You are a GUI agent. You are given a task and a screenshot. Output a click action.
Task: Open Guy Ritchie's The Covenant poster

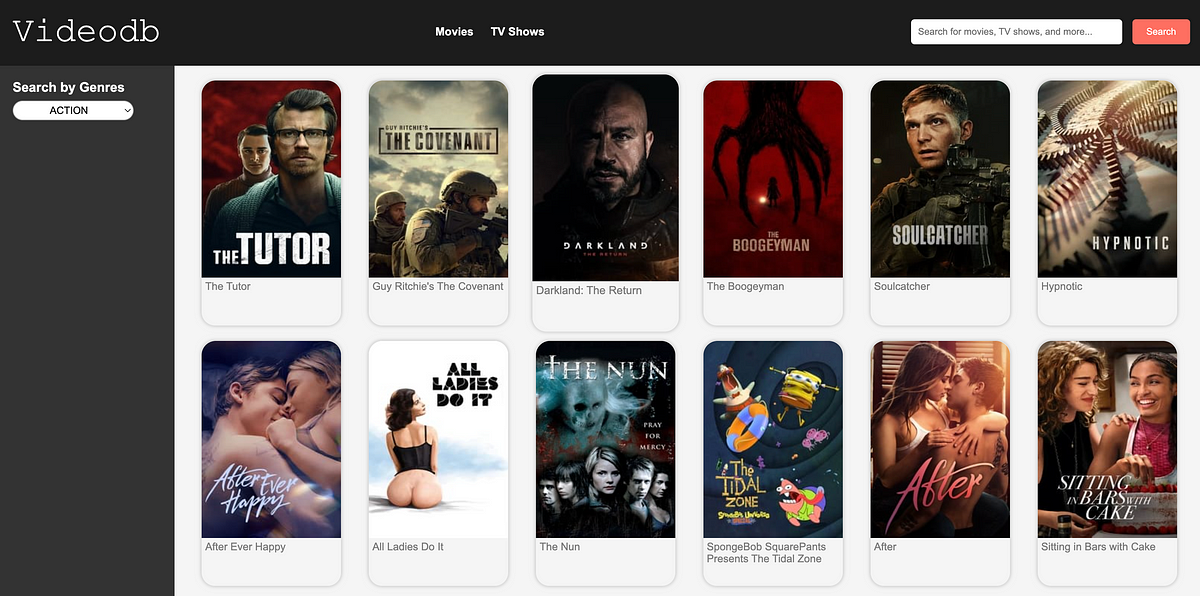[438, 179]
